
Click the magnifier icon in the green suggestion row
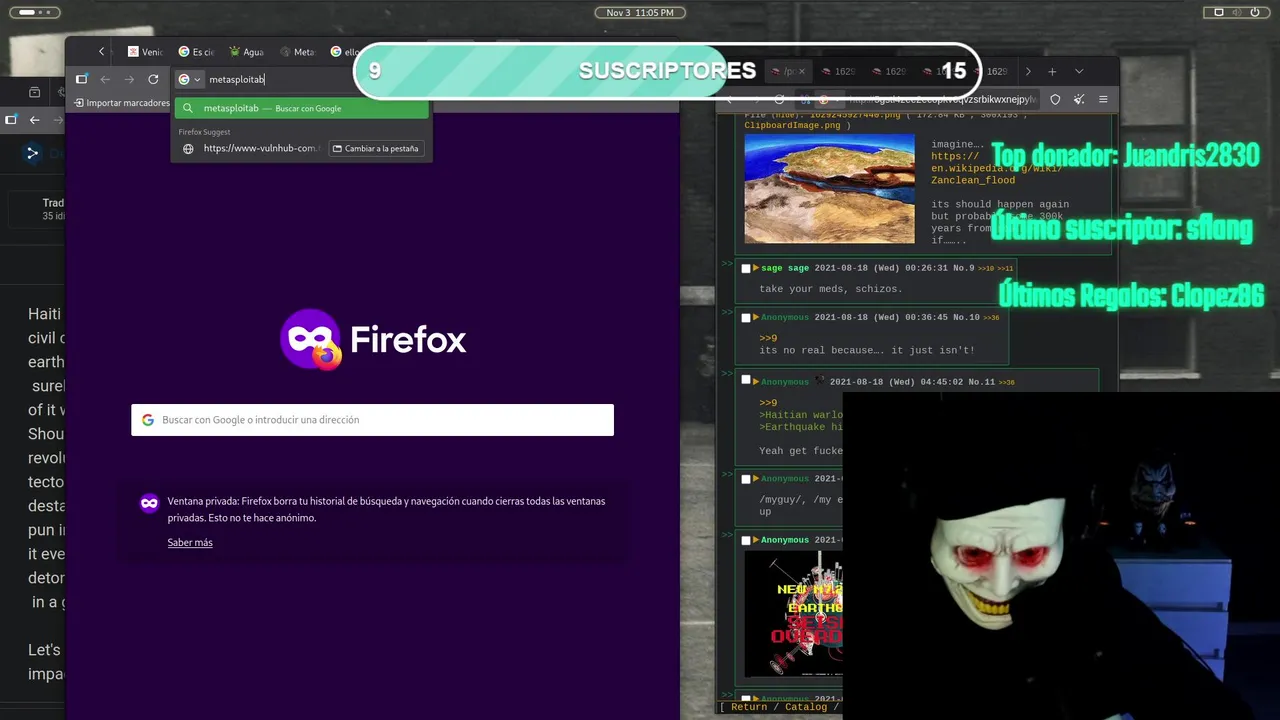(188, 108)
